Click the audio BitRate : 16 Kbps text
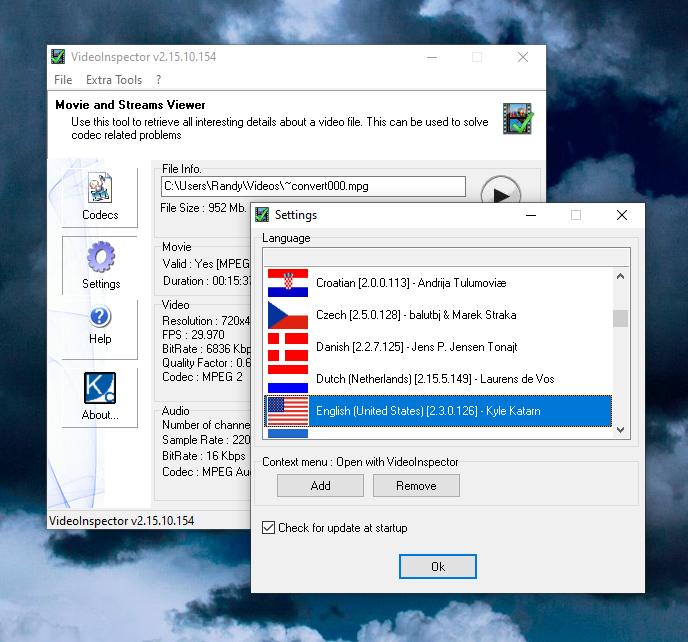 (x=204, y=456)
